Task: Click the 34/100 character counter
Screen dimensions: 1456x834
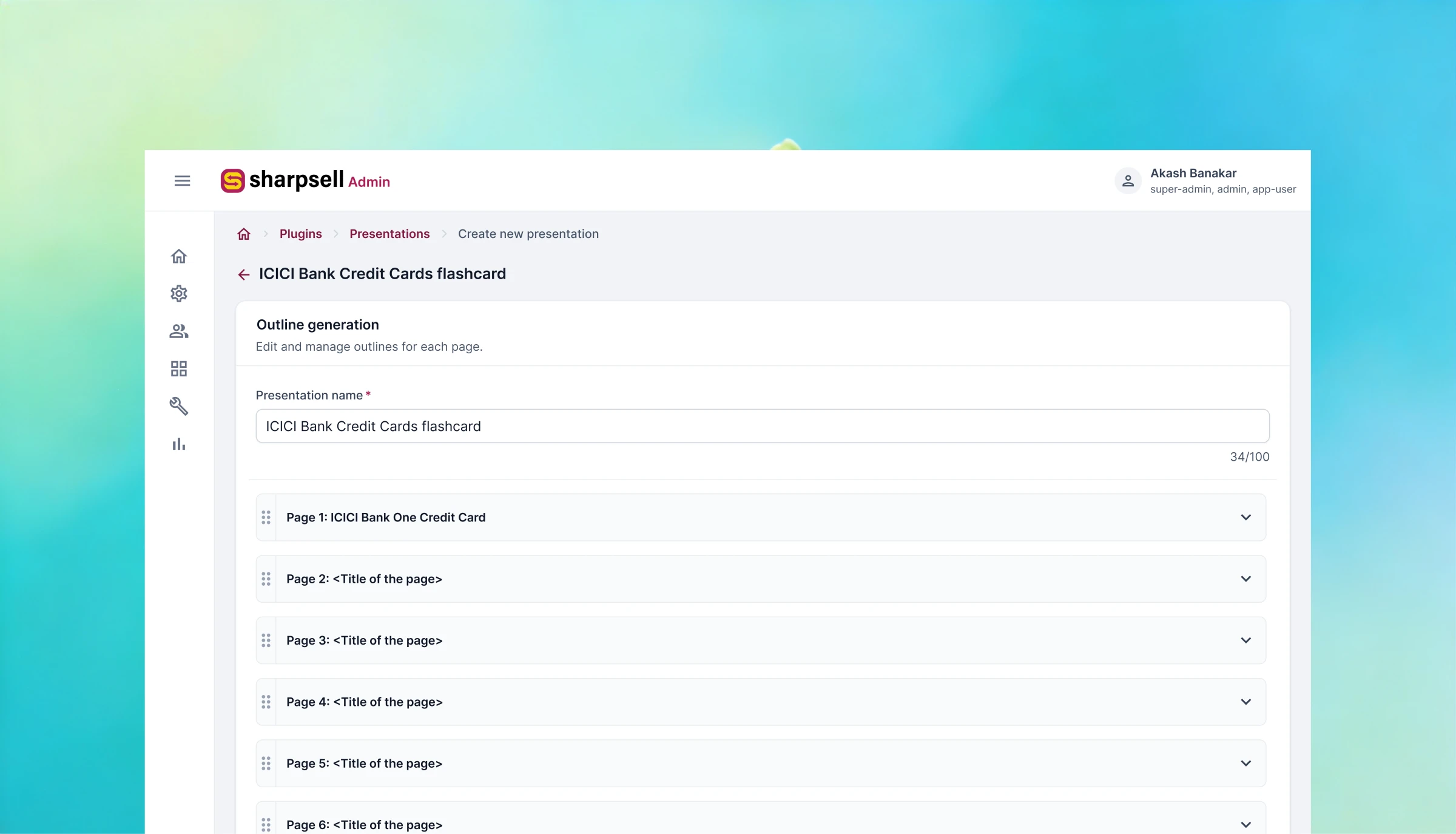Action: 1250,457
